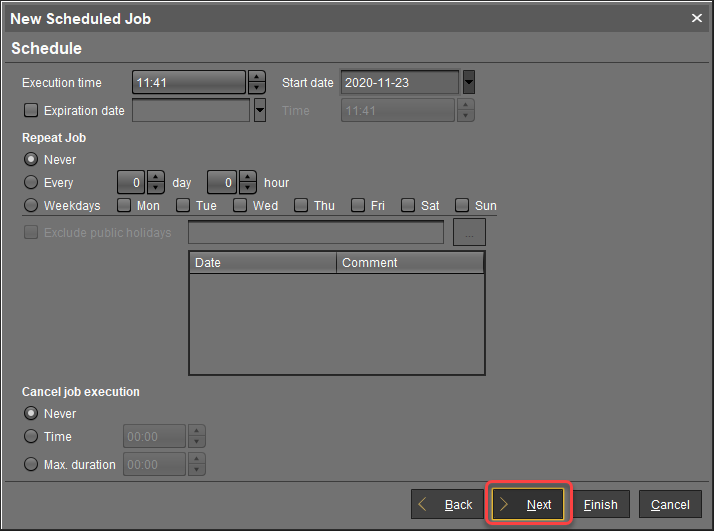This screenshot has width=714, height=531.
Task: Click the Comment column header
Action: coord(410,263)
